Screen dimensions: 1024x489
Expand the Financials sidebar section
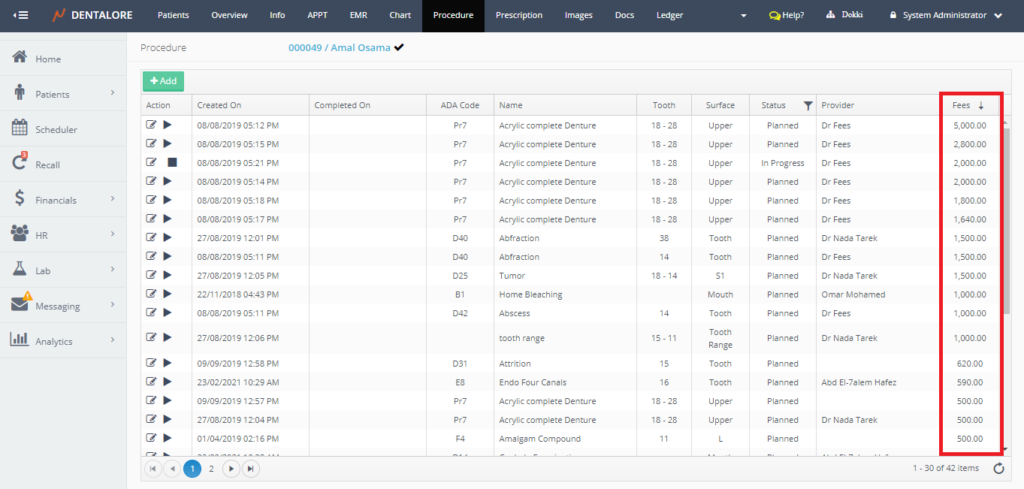coord(112,200)
